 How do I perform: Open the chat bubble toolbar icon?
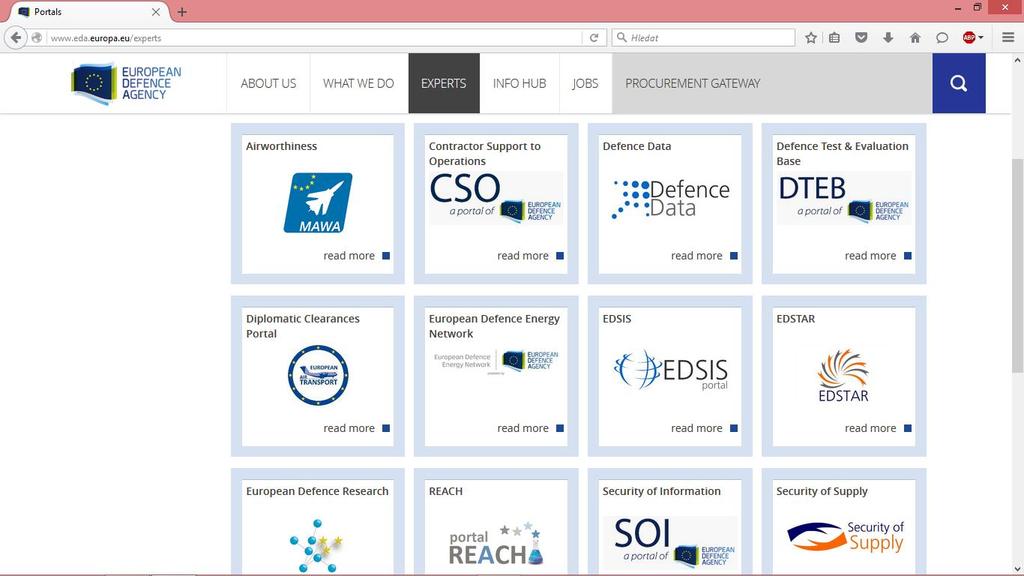pos(942,38)
